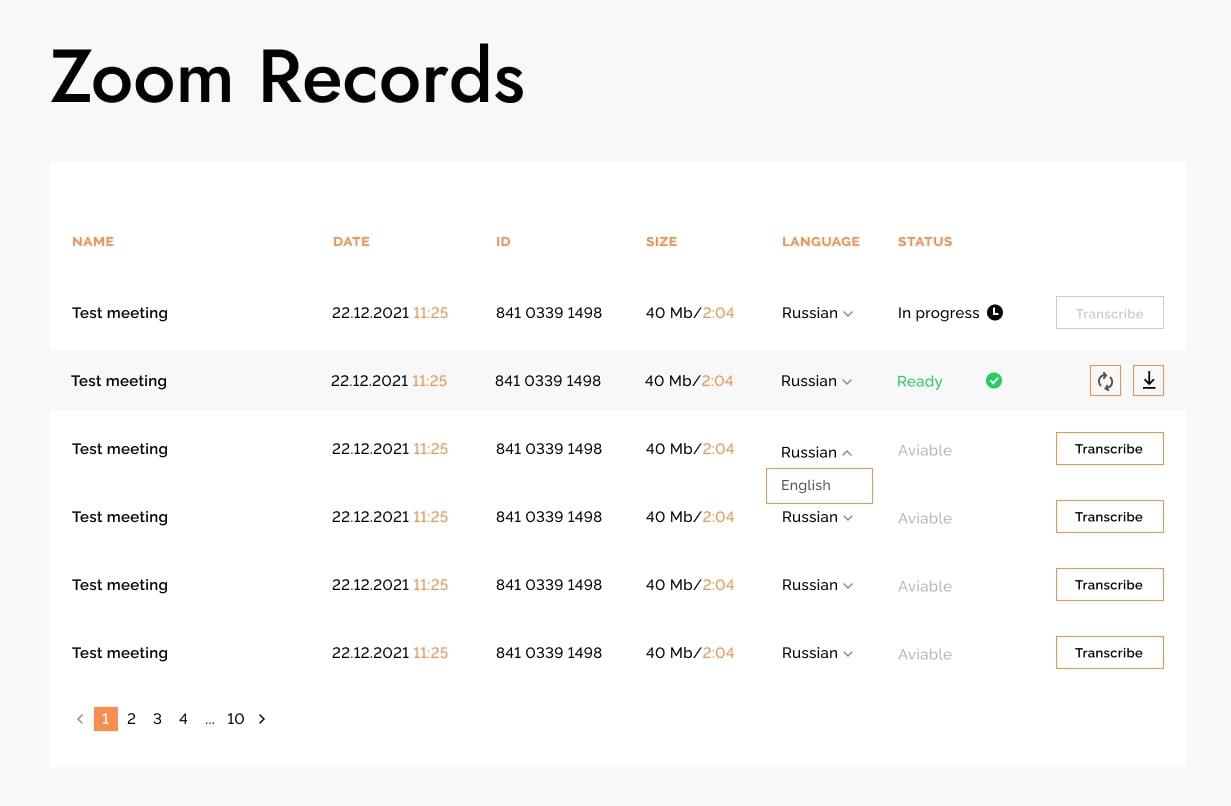Click the clock icon beside In progress
The image size is (1231, 806).
tap(995, 313)
